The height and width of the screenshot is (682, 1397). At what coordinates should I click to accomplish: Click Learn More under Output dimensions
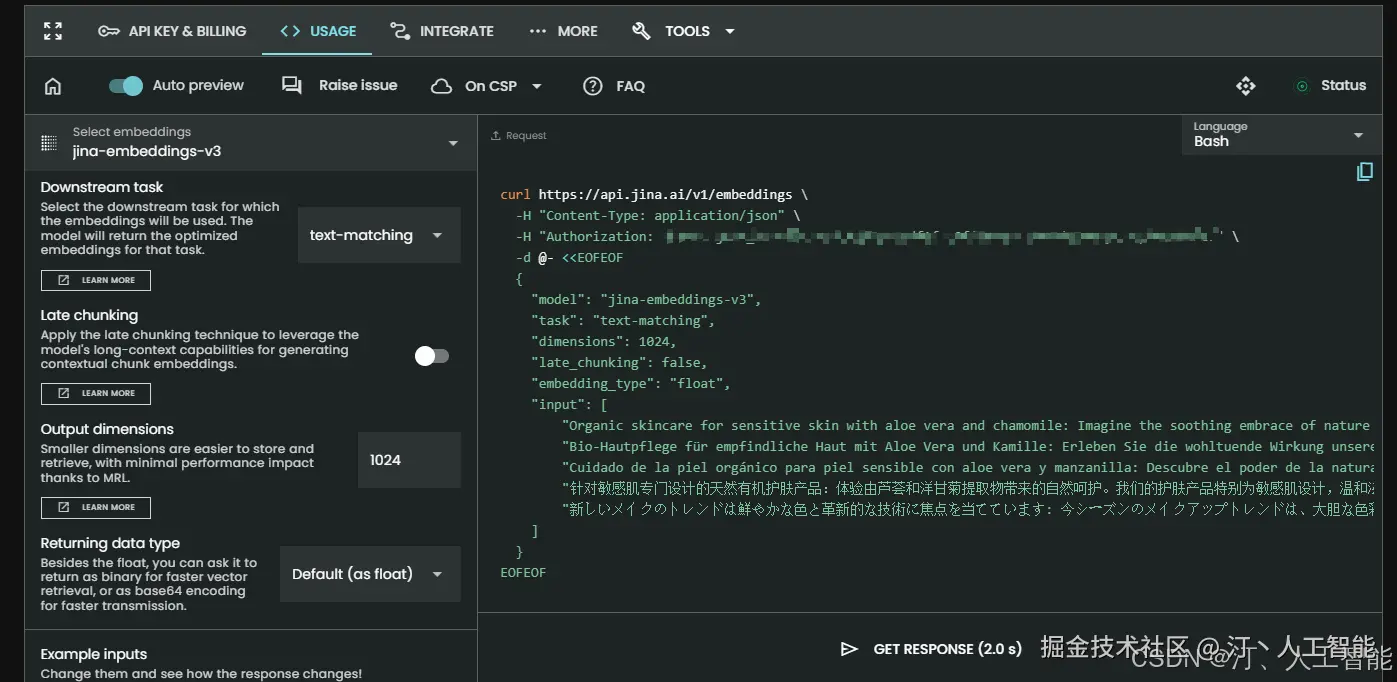(x=96, y=507)
